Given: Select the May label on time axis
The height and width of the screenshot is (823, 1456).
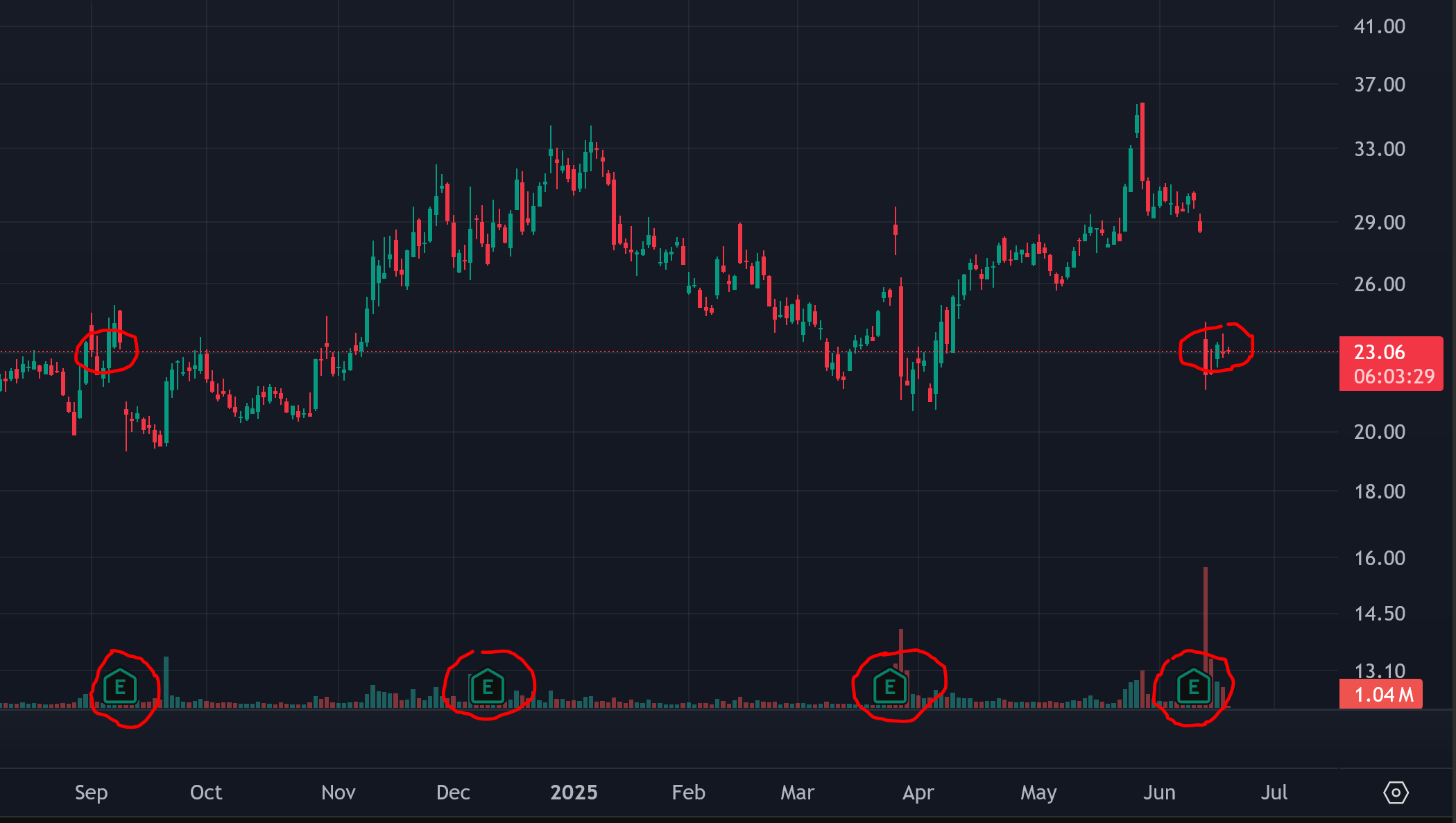Looking at the screenshot, I should pos(1038,792).
